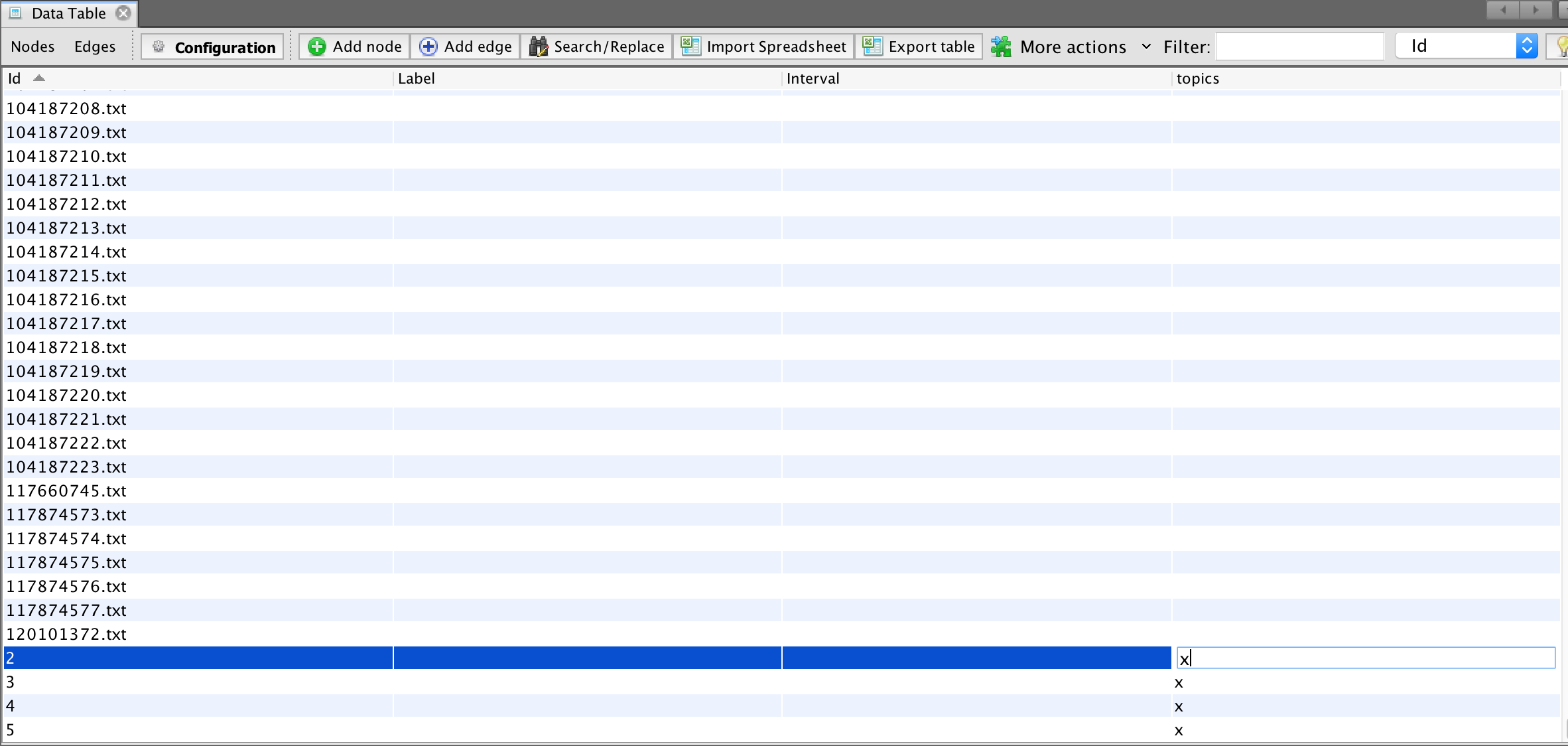Viewport: 1568px width, 746px height.
Task: Expand the More actions dropdown
Action: 1145,46
